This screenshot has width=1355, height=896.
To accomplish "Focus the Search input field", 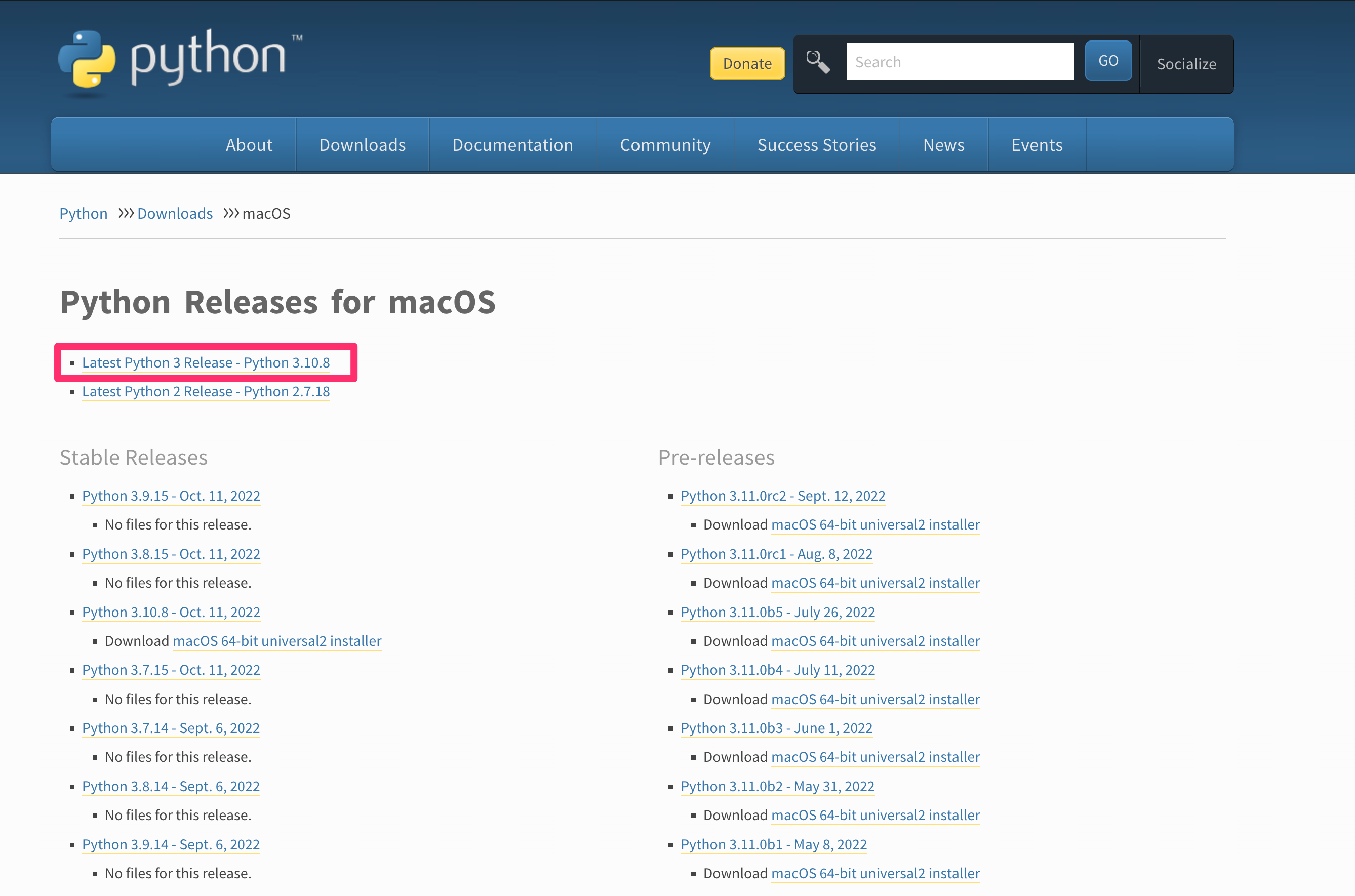I will click(960, 62).
